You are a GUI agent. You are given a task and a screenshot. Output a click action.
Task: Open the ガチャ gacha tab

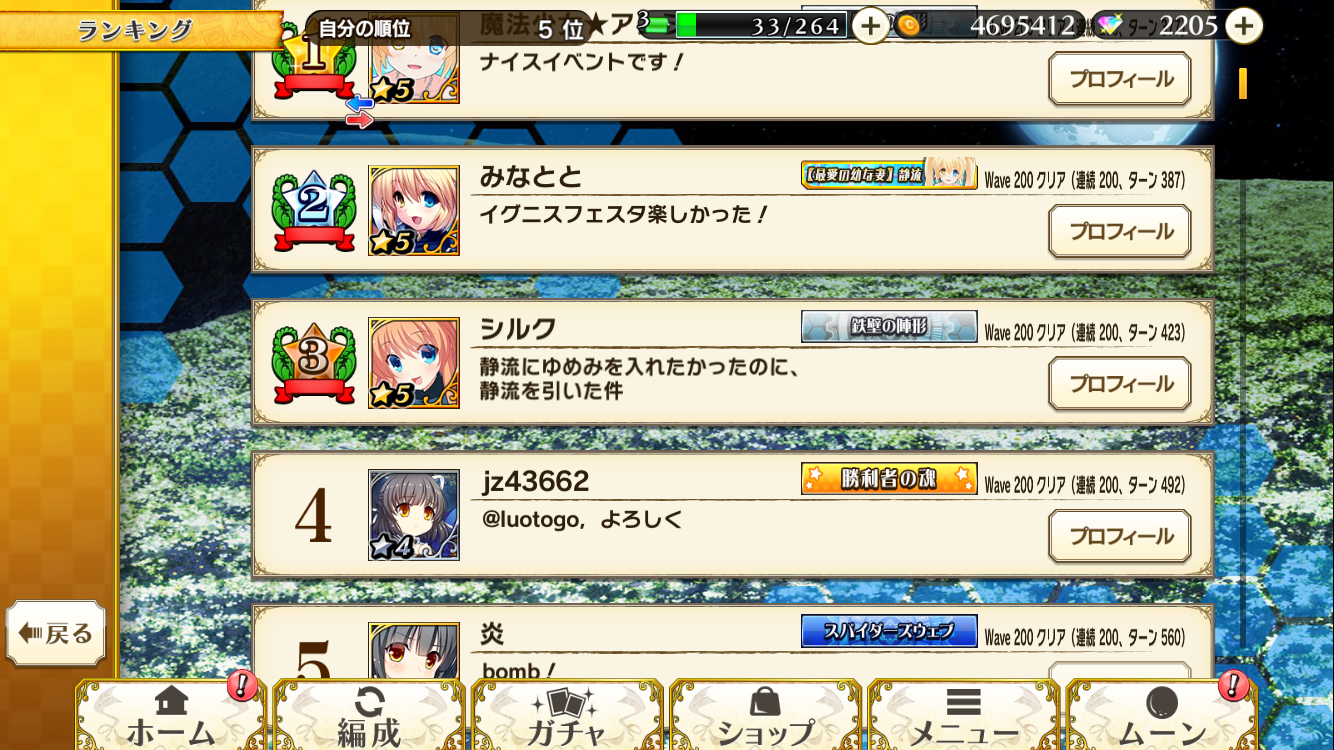pyautogui.click(x=567, y=715)
